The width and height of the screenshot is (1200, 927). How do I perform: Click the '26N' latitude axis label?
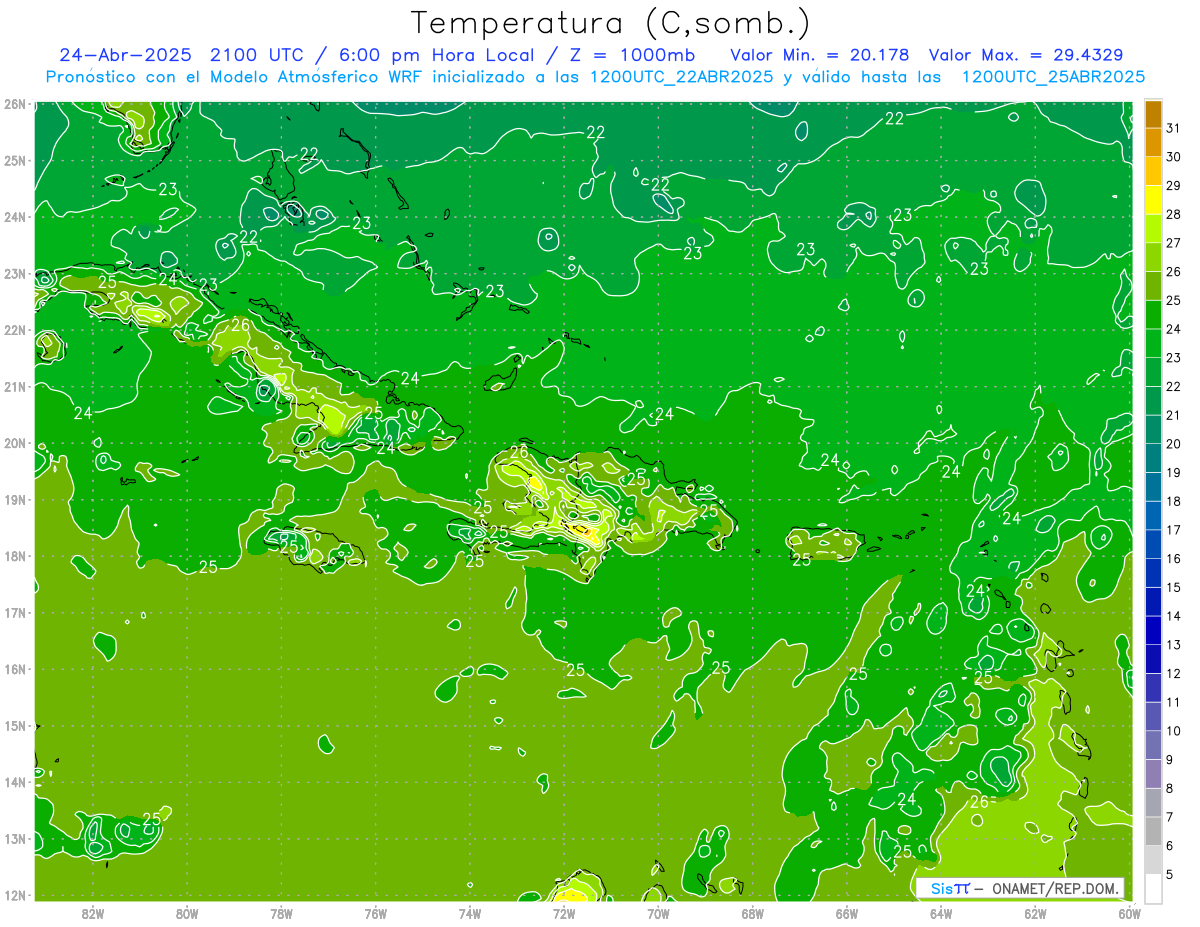click(15, 104)
